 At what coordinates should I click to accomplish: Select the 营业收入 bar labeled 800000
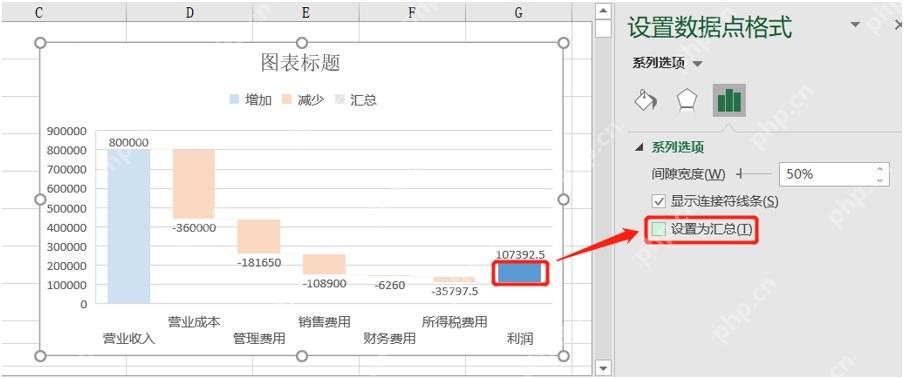129,226
